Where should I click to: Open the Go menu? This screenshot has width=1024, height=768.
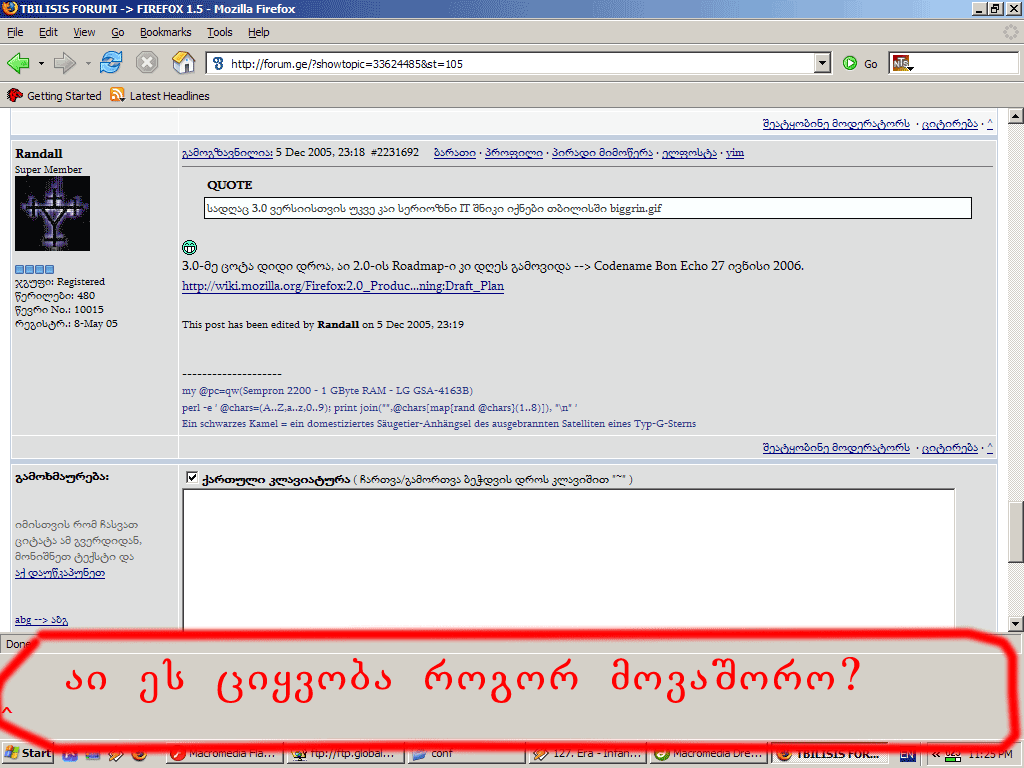(x=118, y=32)
